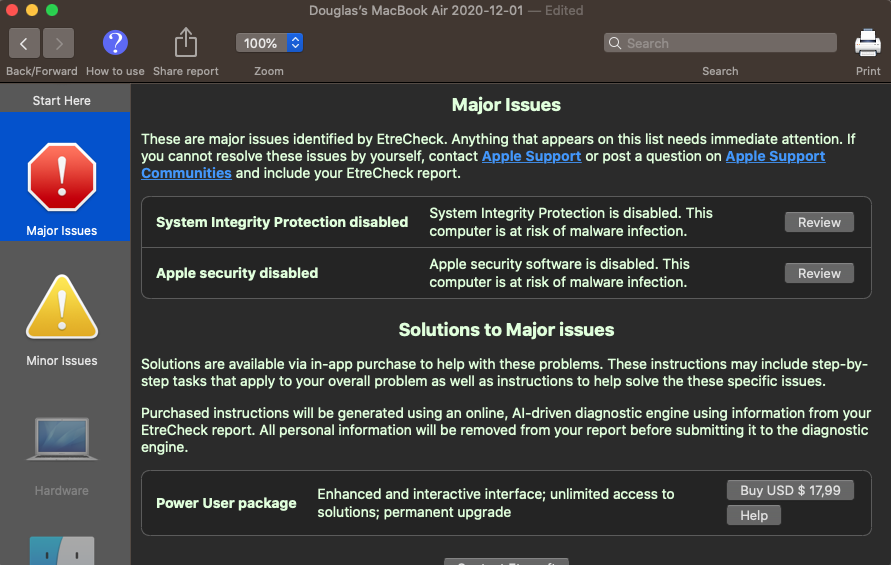The width and height of the screenshot is (891, 565).
Task: Click the Print icon in toolbar
Action: pos(868,43)
